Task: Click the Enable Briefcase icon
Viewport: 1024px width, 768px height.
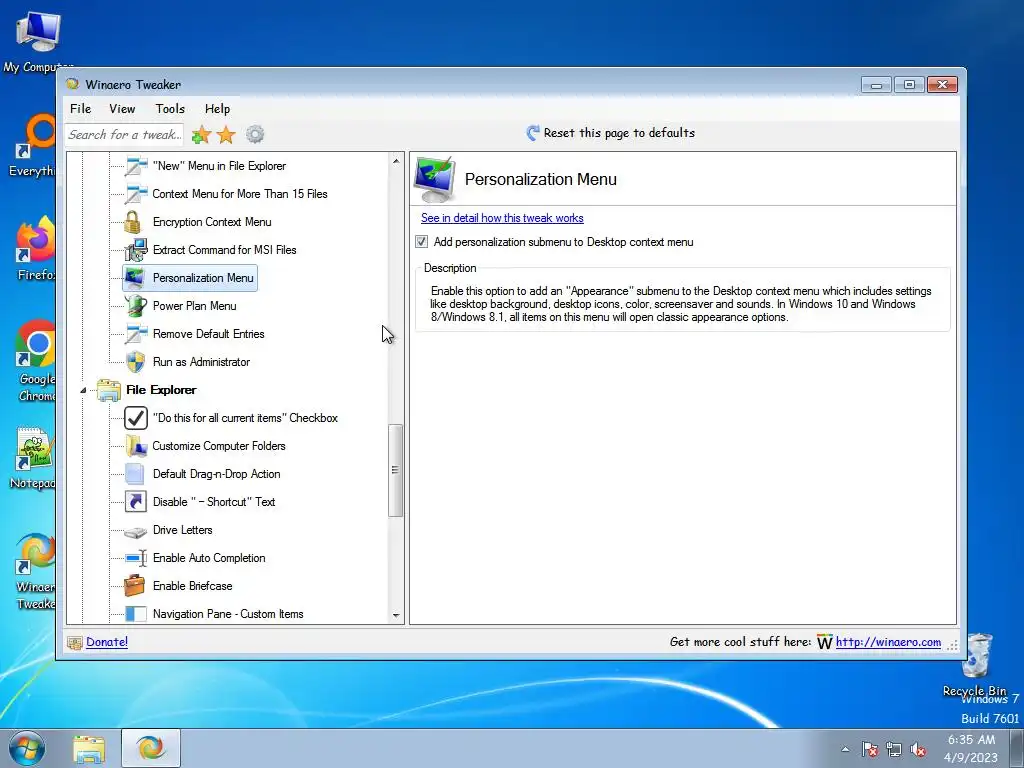Action: [x=135, y=586]
